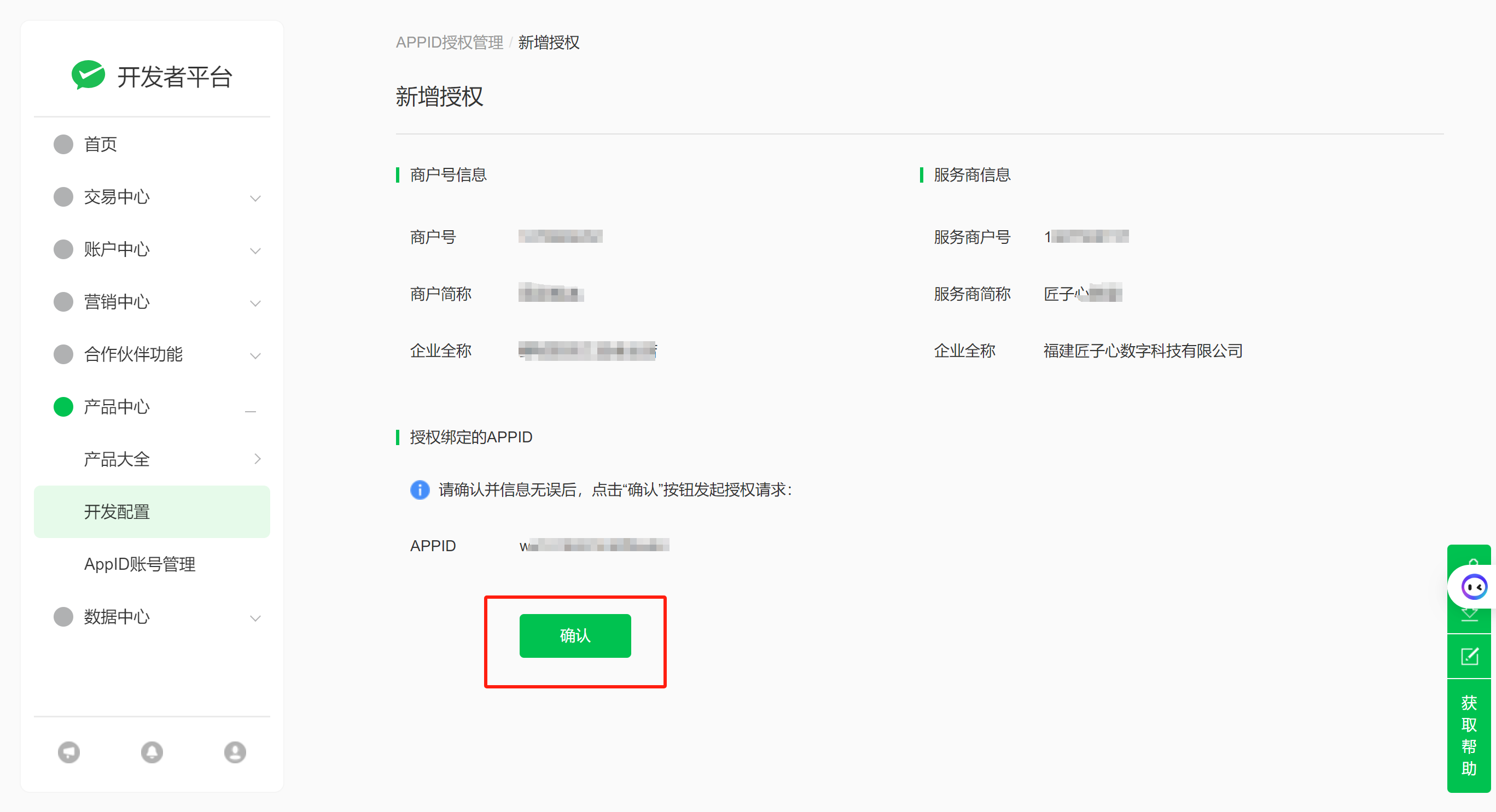Expand the 交易中心 menu chevron
The image size is (1496, 812).
(x=255, y=198)
